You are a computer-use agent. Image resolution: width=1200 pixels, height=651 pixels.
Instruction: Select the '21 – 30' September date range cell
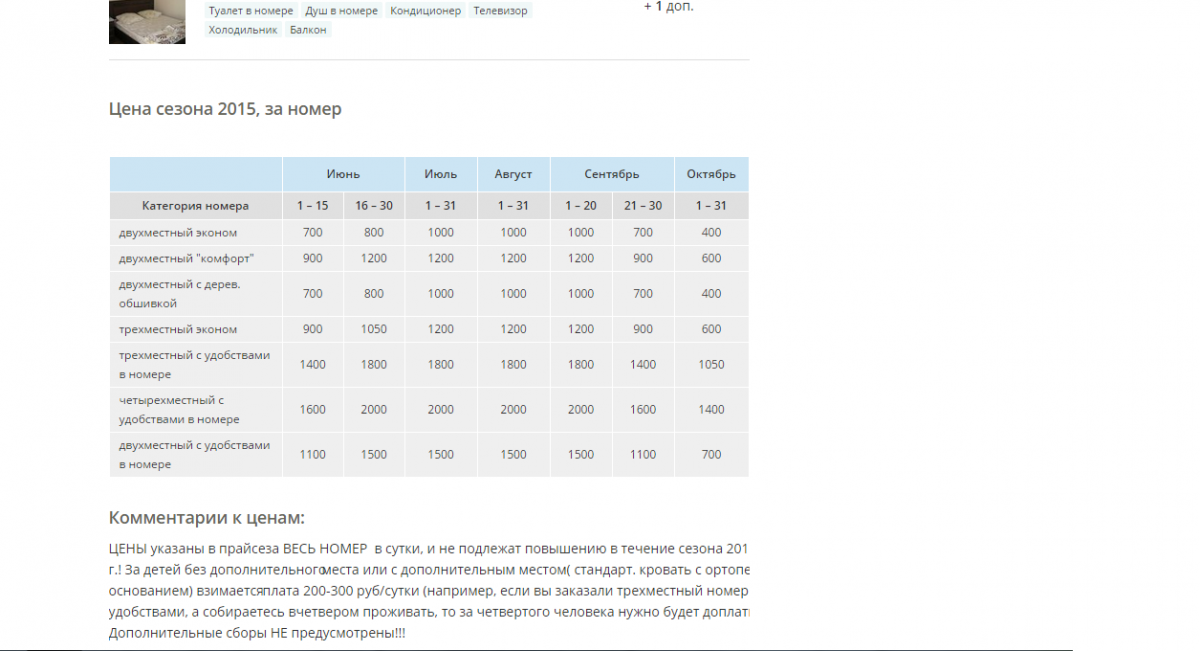coord(643,206)
